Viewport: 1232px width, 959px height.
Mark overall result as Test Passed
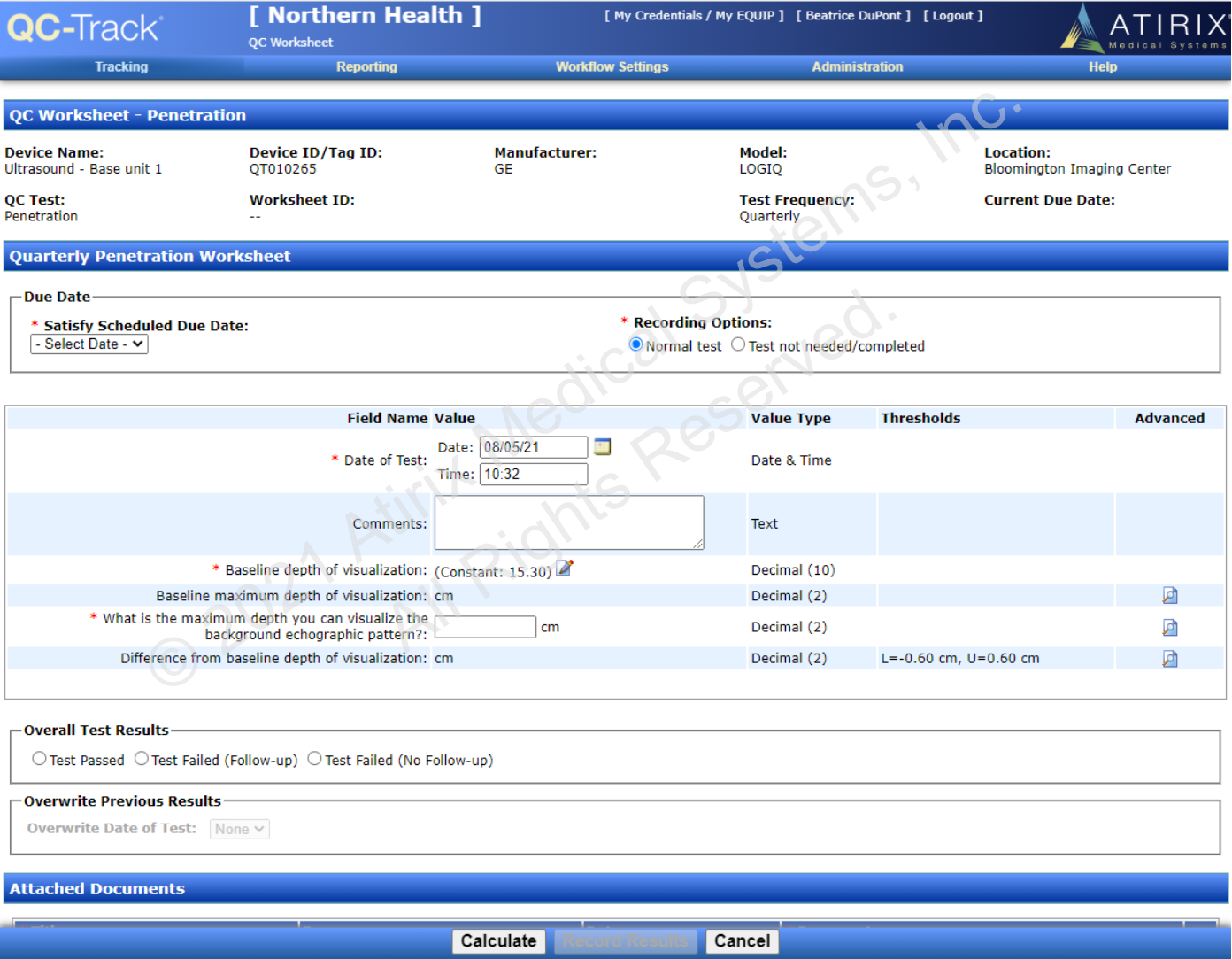click(39, 759)
